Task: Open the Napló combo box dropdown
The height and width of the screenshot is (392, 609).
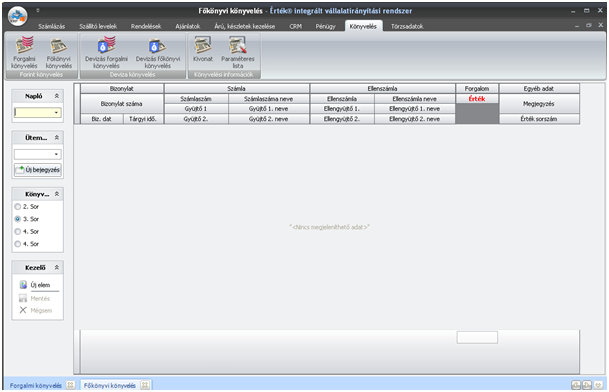Action: point(57,113)
